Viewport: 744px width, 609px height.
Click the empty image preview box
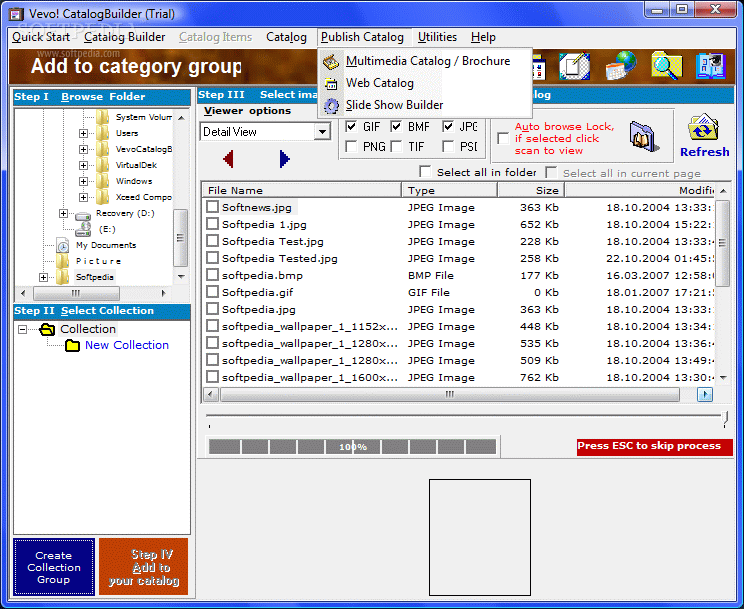click(480, 537)
